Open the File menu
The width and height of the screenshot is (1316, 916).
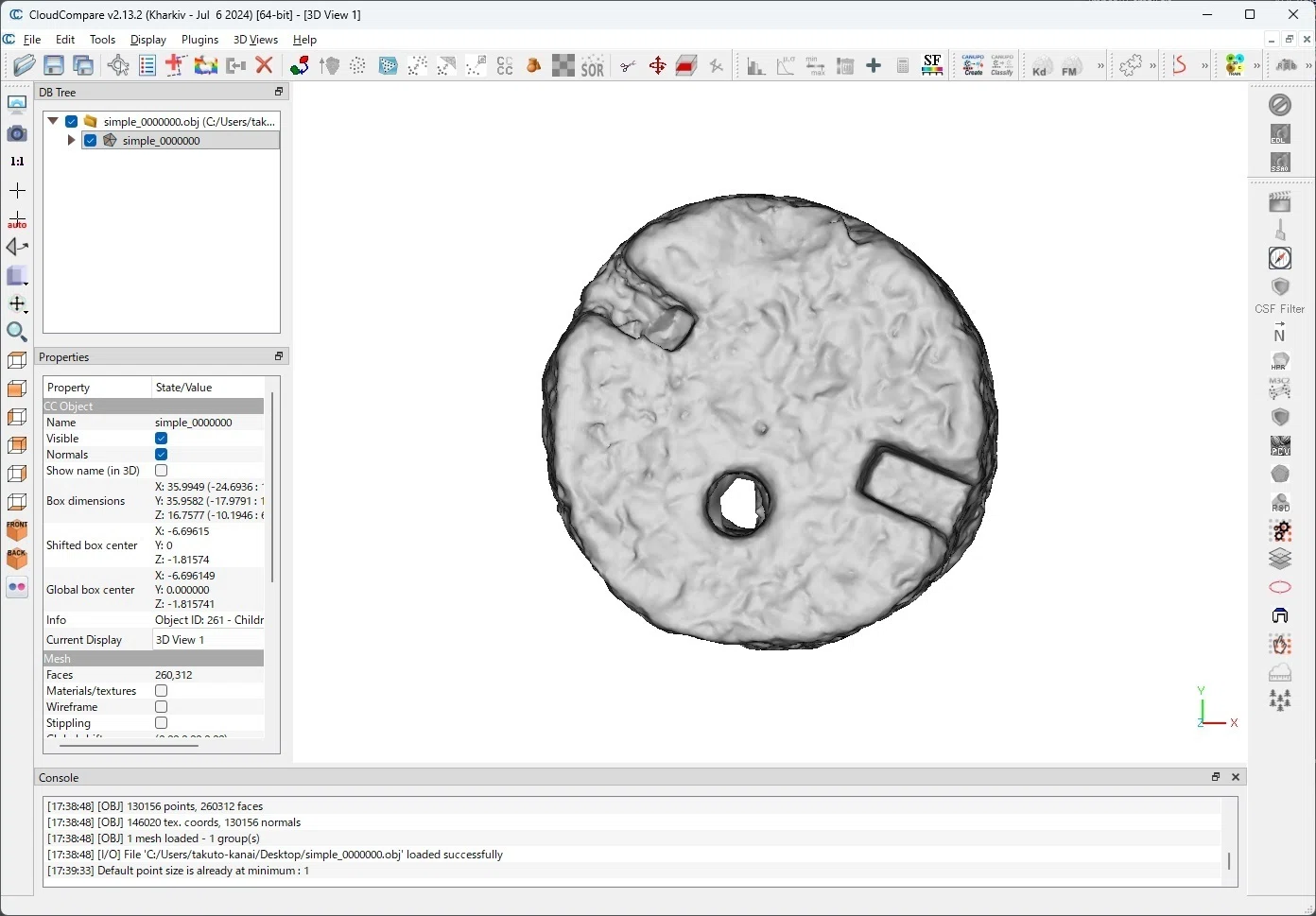pos(32,40)
